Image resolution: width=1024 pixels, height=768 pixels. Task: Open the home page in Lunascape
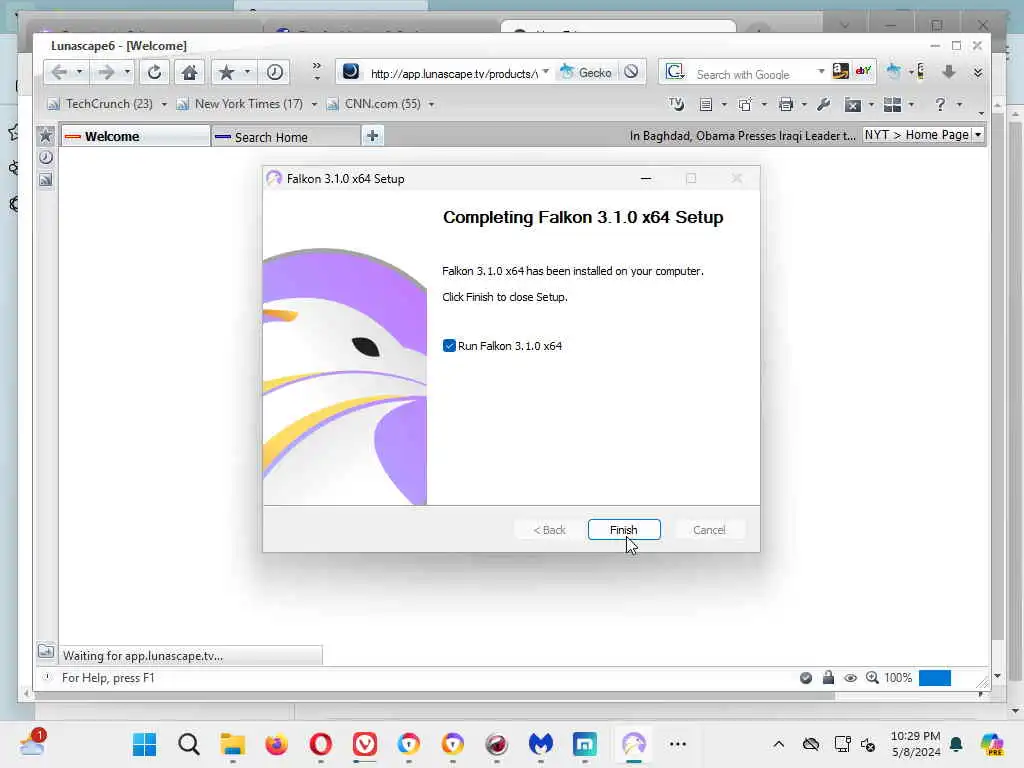189,72
